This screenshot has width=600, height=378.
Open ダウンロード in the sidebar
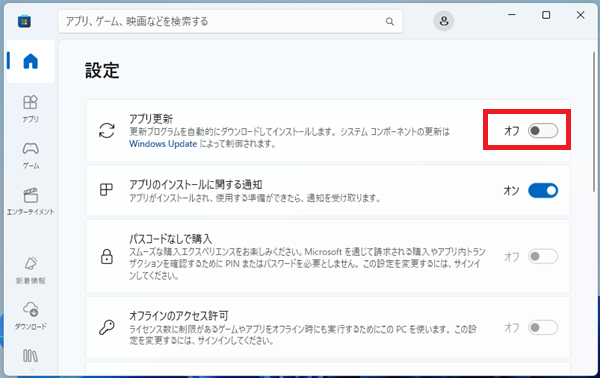[x=31, y=316]
